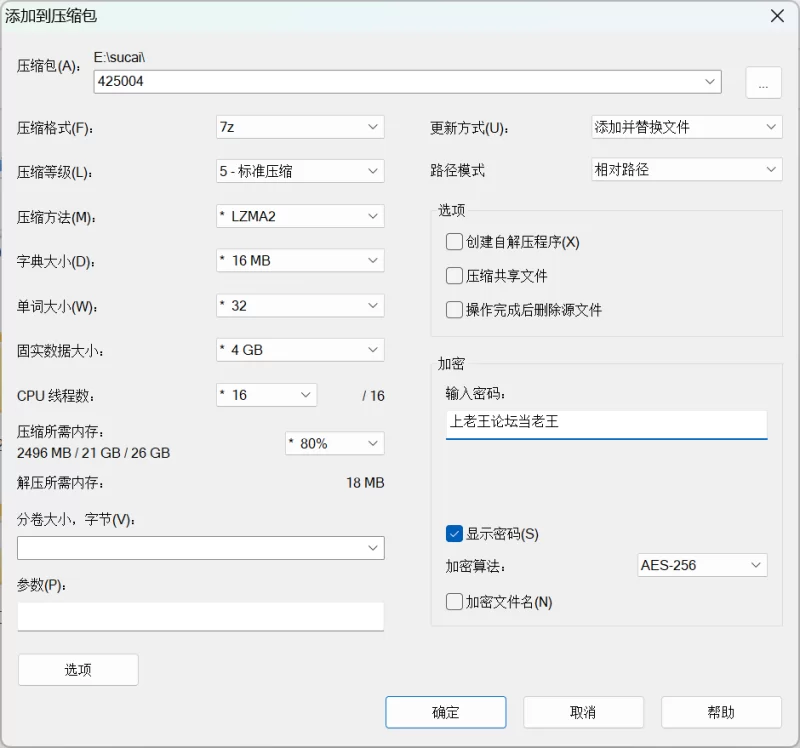
Task: Open 帮助 help button
Action: click(x=721, y=712)
